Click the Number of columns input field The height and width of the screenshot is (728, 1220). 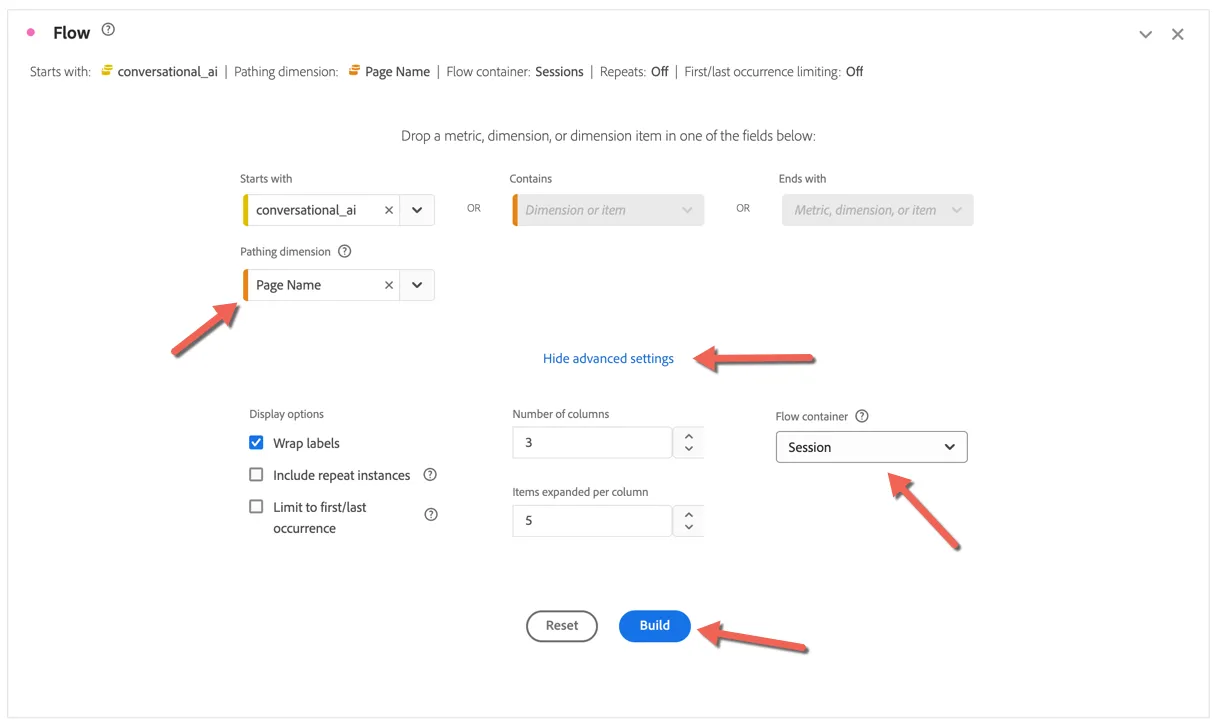coord(592,442)
